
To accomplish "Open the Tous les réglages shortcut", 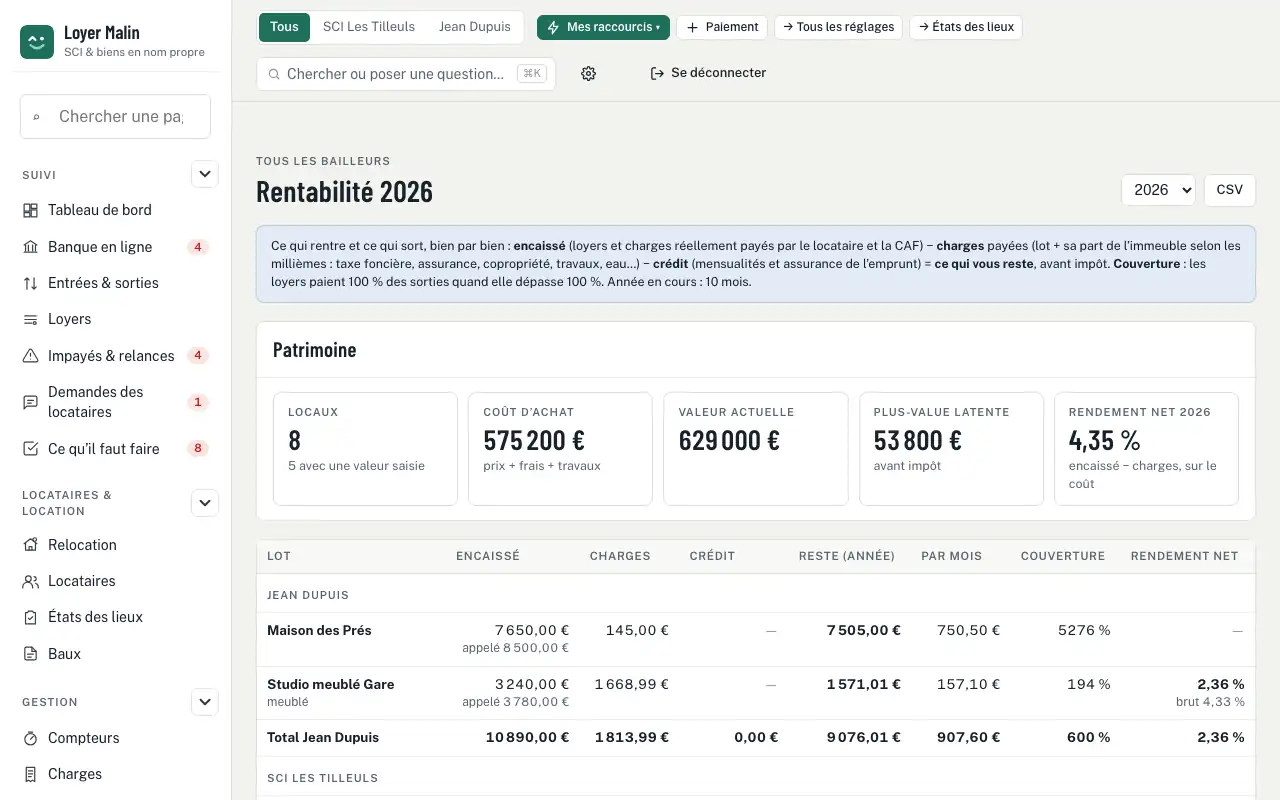I will (x=839, y=27).
